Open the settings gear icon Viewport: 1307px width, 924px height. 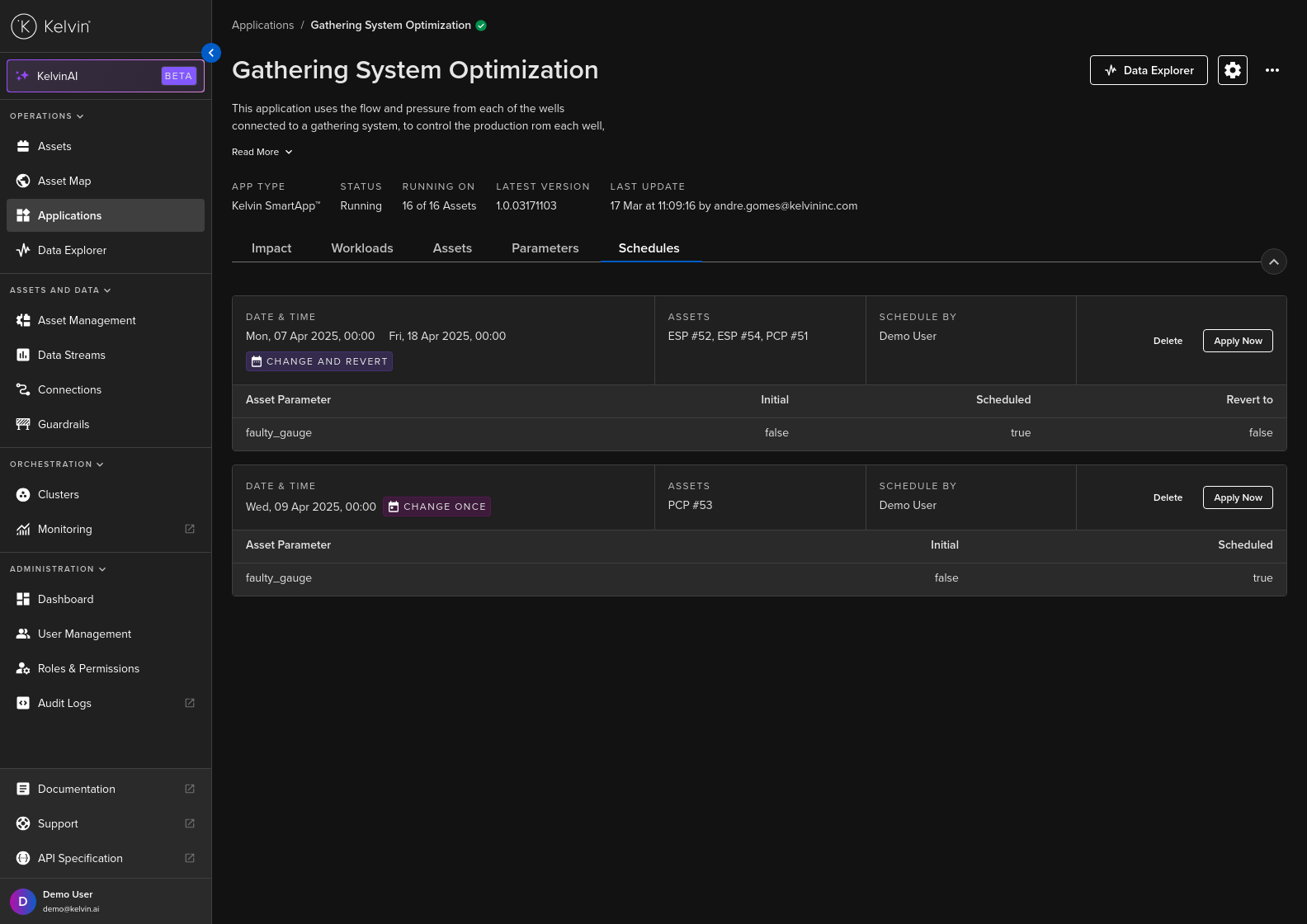(x=1232, y=70)
